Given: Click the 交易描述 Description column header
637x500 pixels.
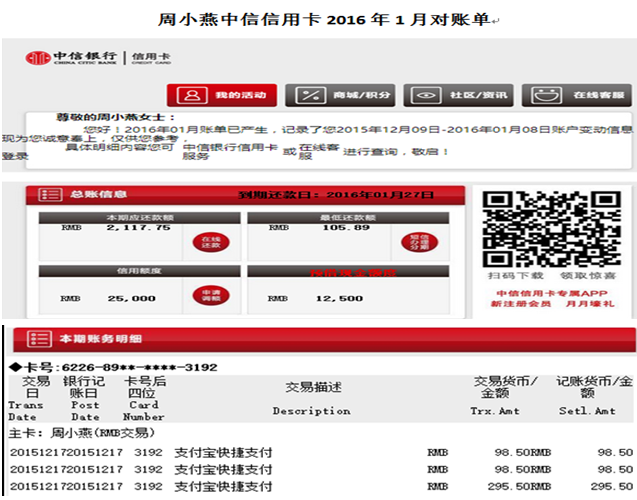Looking at the screenshot, I should tap(312, 398).
